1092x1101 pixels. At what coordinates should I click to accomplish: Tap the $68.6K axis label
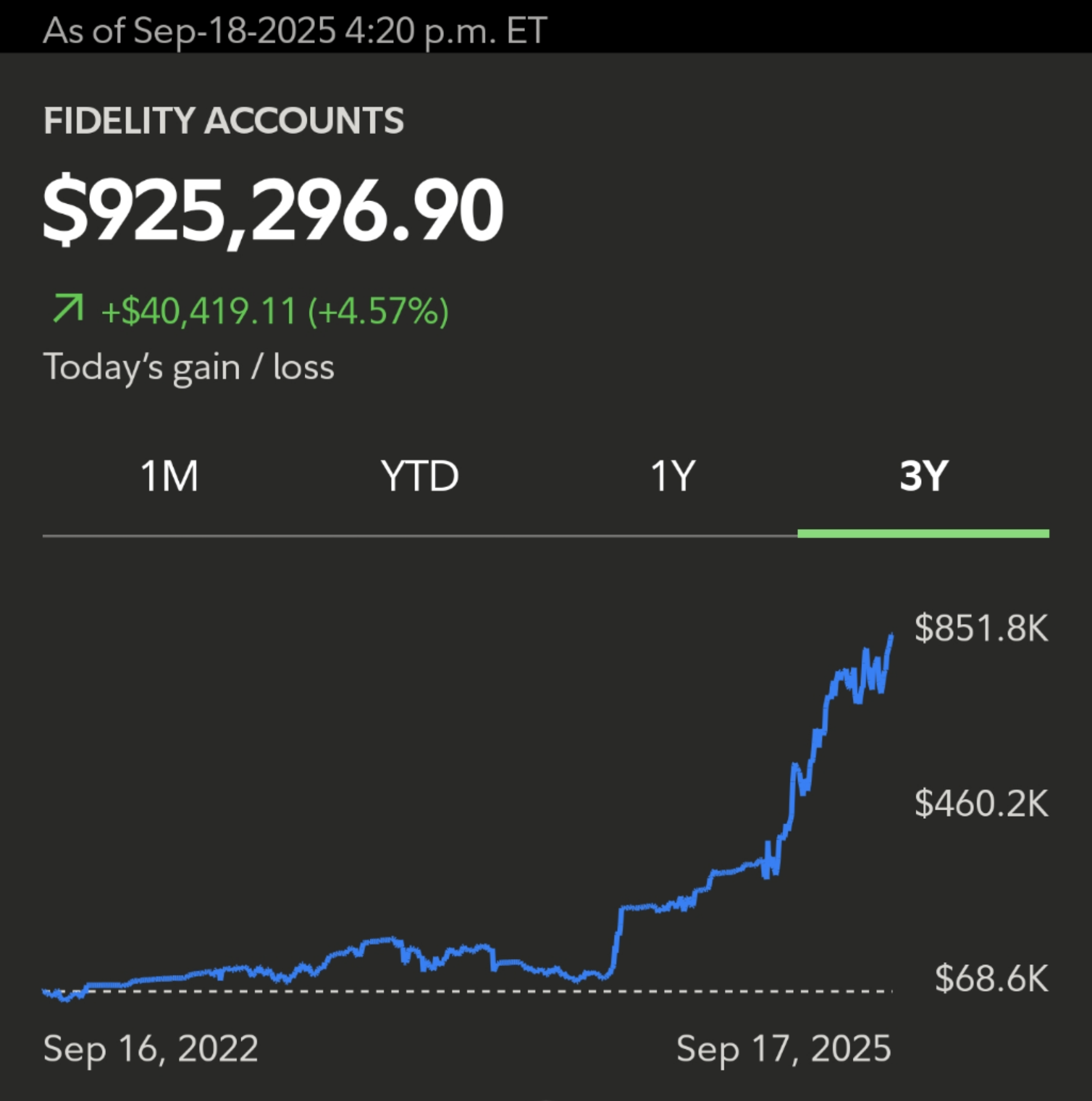(991, 978)
